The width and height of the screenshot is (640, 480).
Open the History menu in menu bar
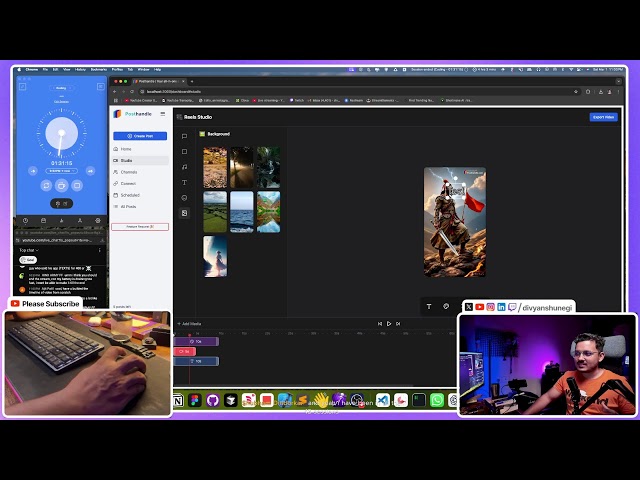pos(80,70)
